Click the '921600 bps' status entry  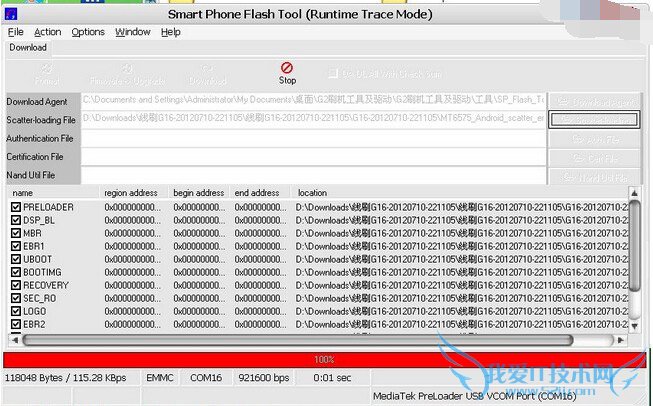pyautogui.click(x=264, y=378)
